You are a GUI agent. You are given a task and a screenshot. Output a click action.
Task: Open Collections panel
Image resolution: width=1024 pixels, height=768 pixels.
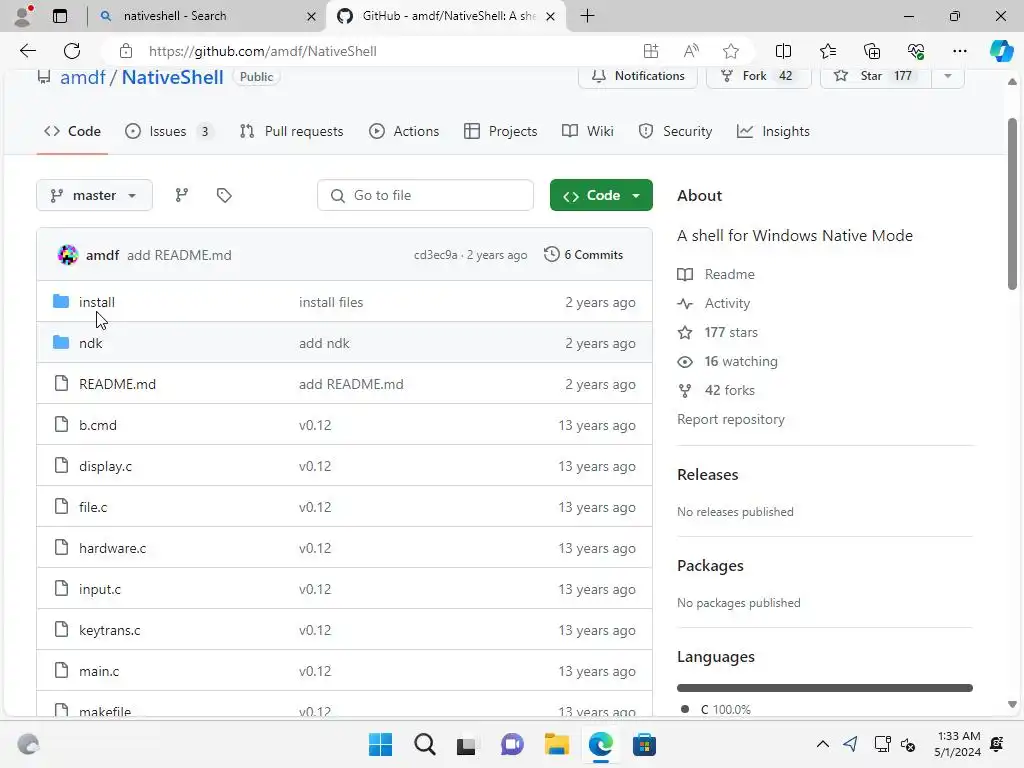point(872,51)
